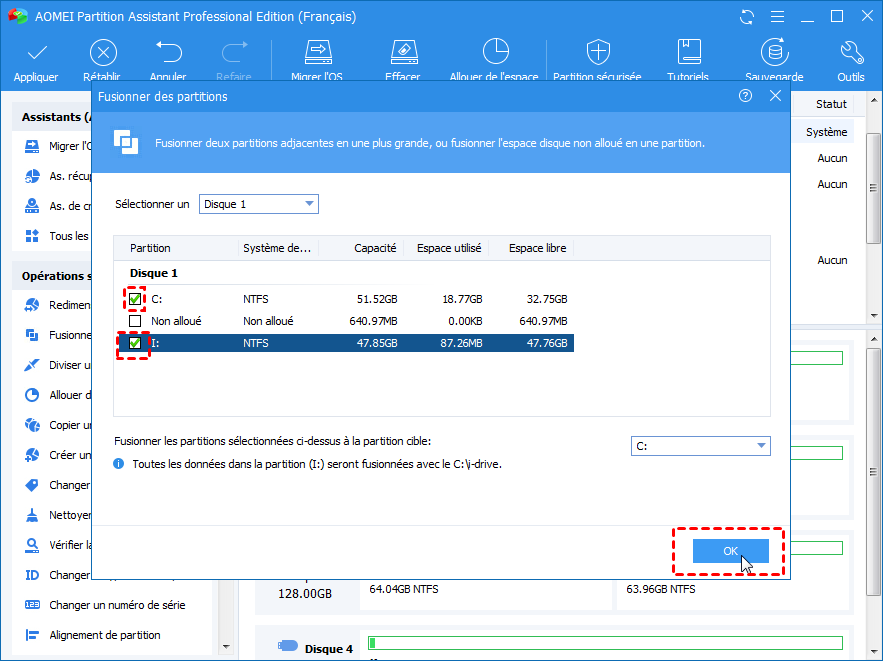Click the 640.97MB capacity of Non alloué
This screenshot has width=883, height=661.
373,321
